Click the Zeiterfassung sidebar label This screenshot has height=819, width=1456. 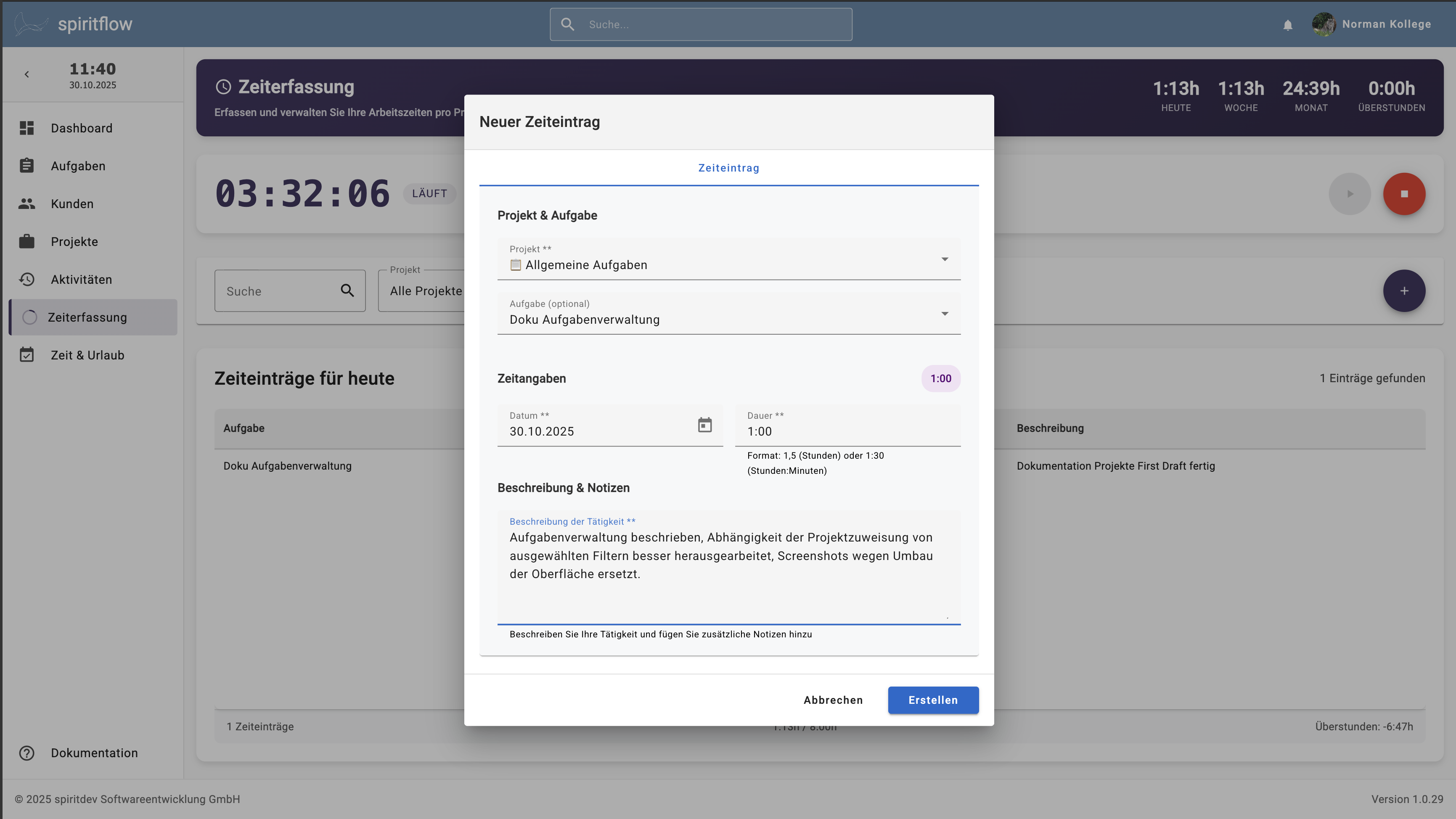coord(87,317)
